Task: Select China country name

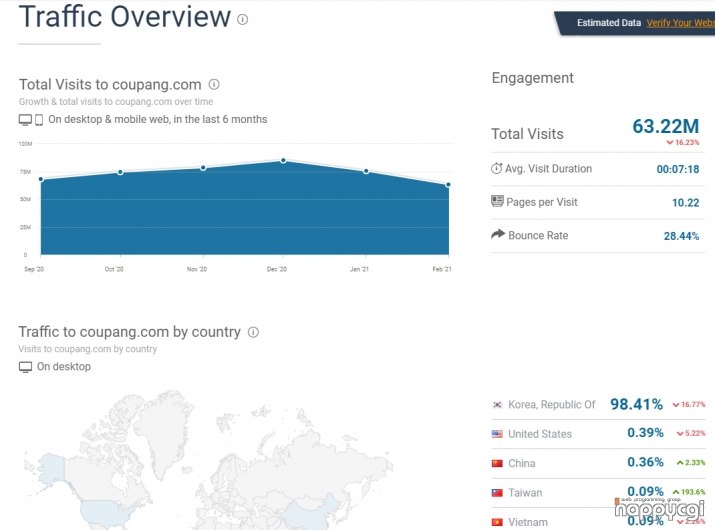Action: tap(522, 463)
